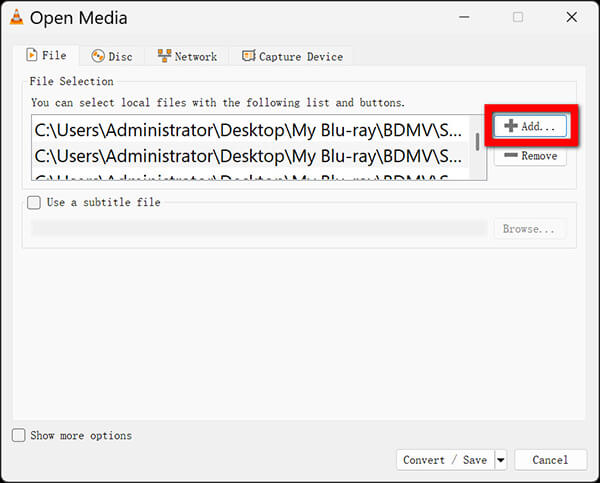This screenshot has height=483, width=600.
Task: Switch to the File tab
Action: (46, 55)
